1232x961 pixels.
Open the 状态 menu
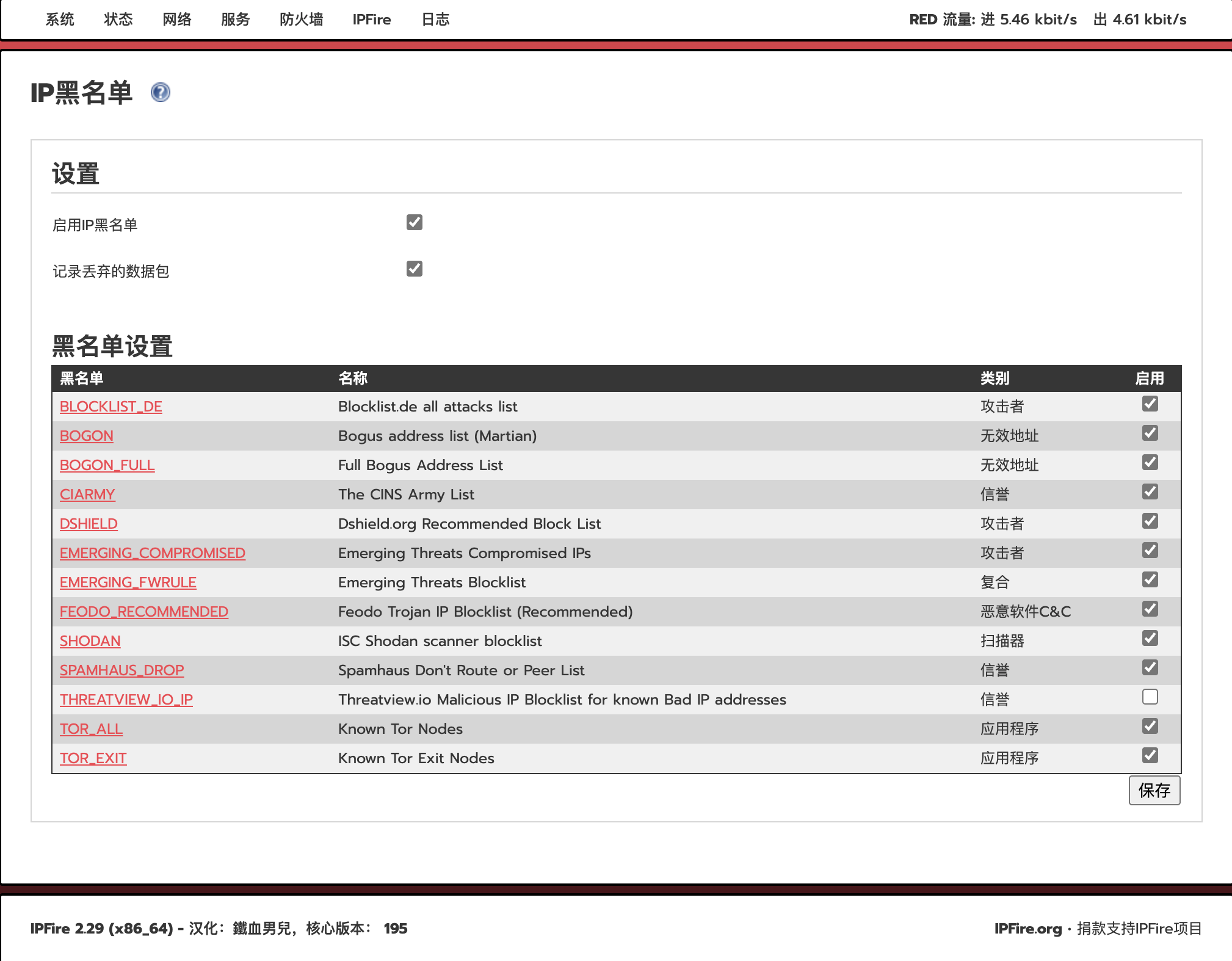tap(118, 20)
